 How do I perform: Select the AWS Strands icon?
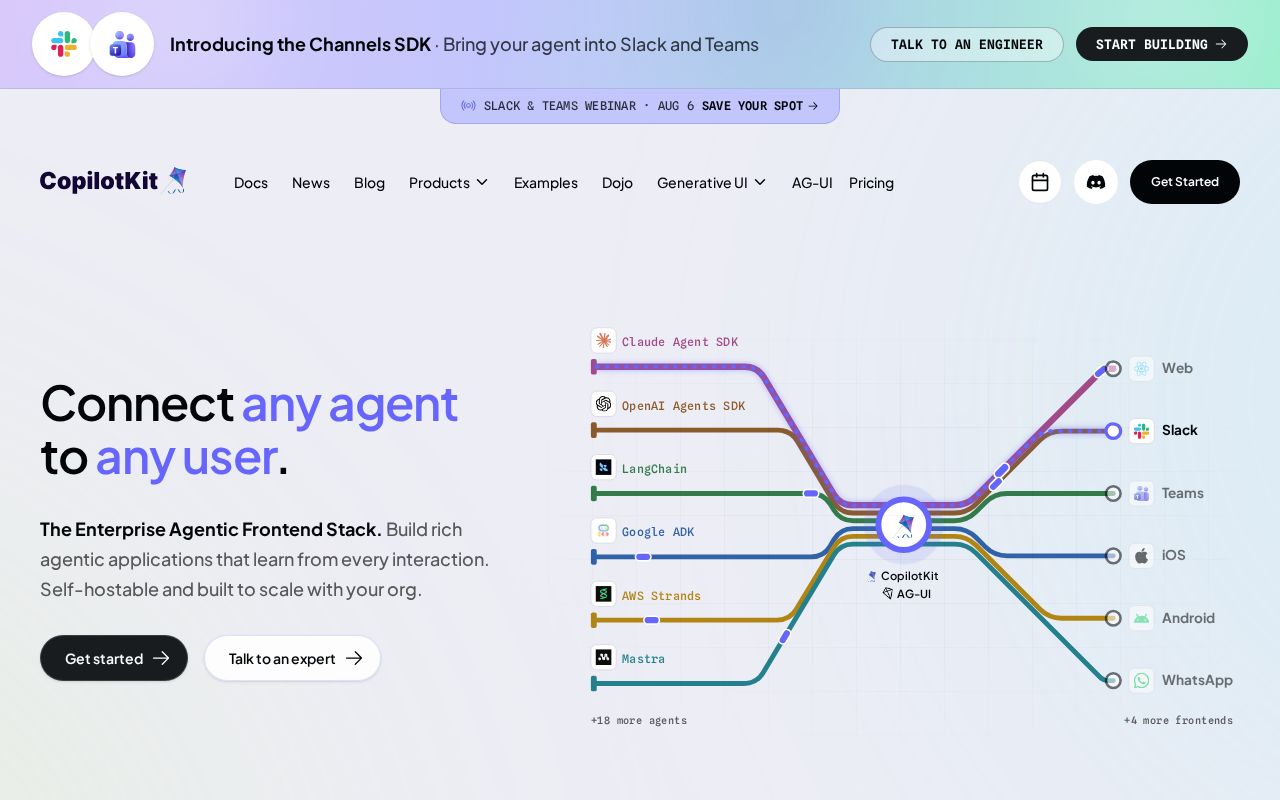tap(603, 594)
